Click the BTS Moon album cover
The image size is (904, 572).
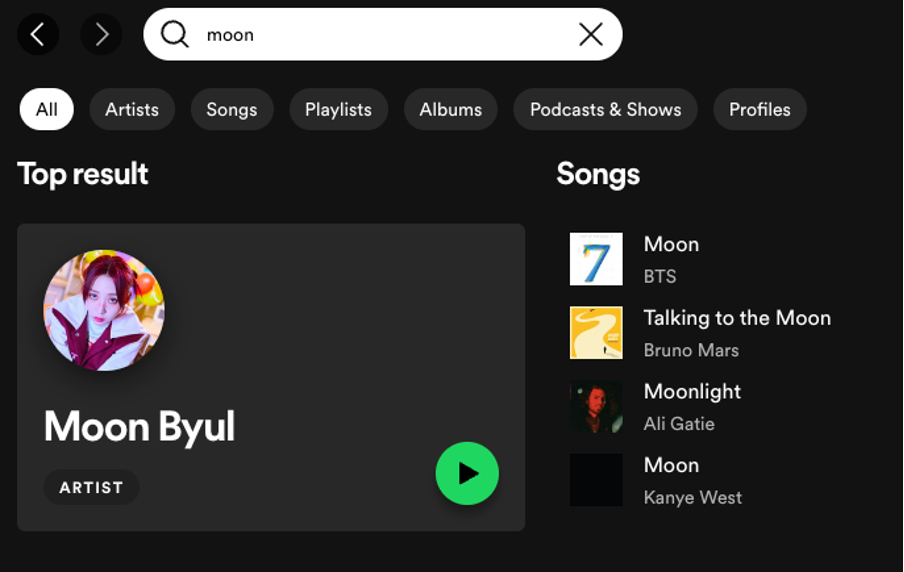click(596, 259)
